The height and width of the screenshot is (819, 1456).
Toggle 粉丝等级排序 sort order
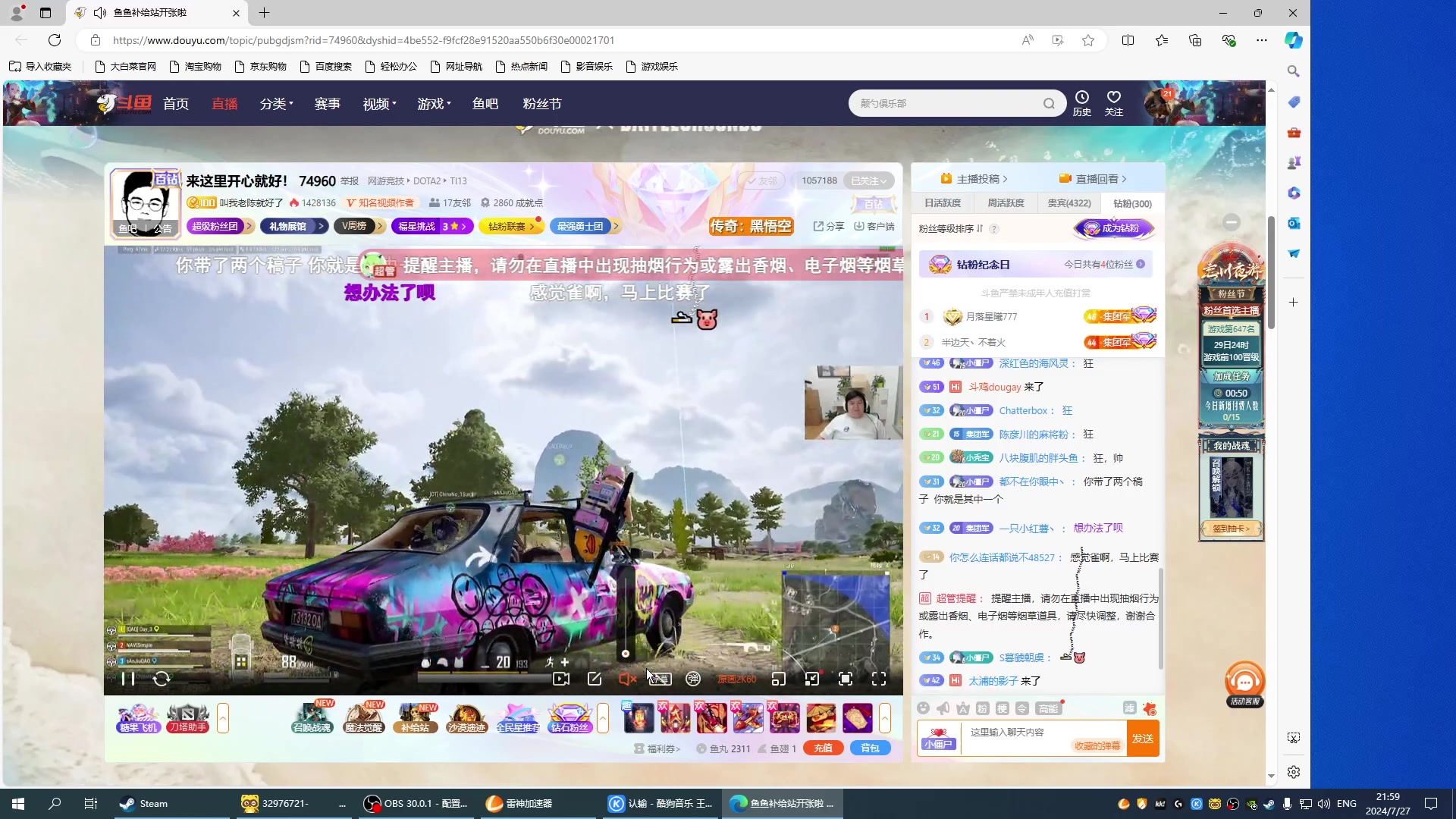[951, 228]
